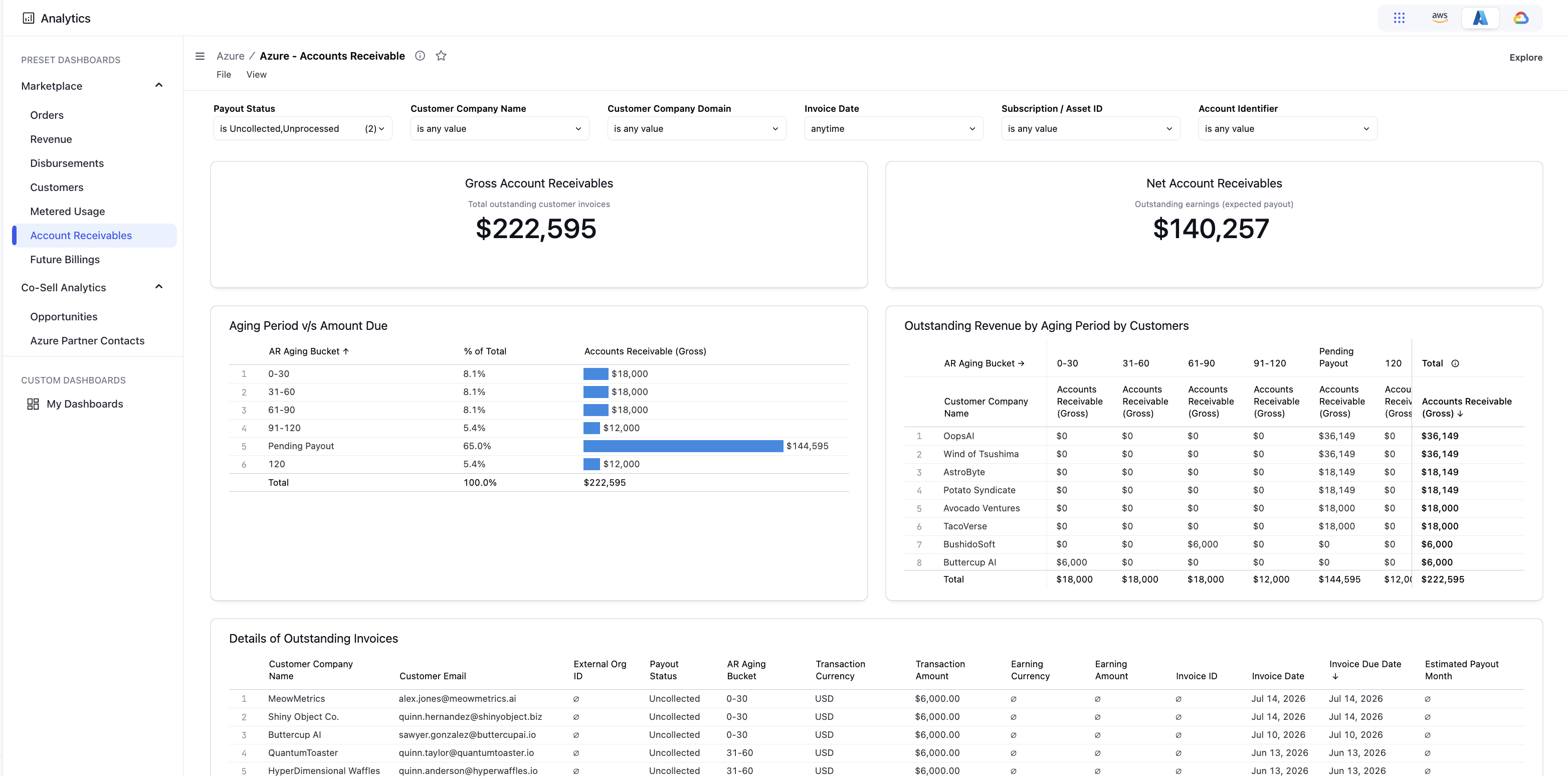
Task: Select Account Receivables in sidebar
Action: [x=94, y=236]
